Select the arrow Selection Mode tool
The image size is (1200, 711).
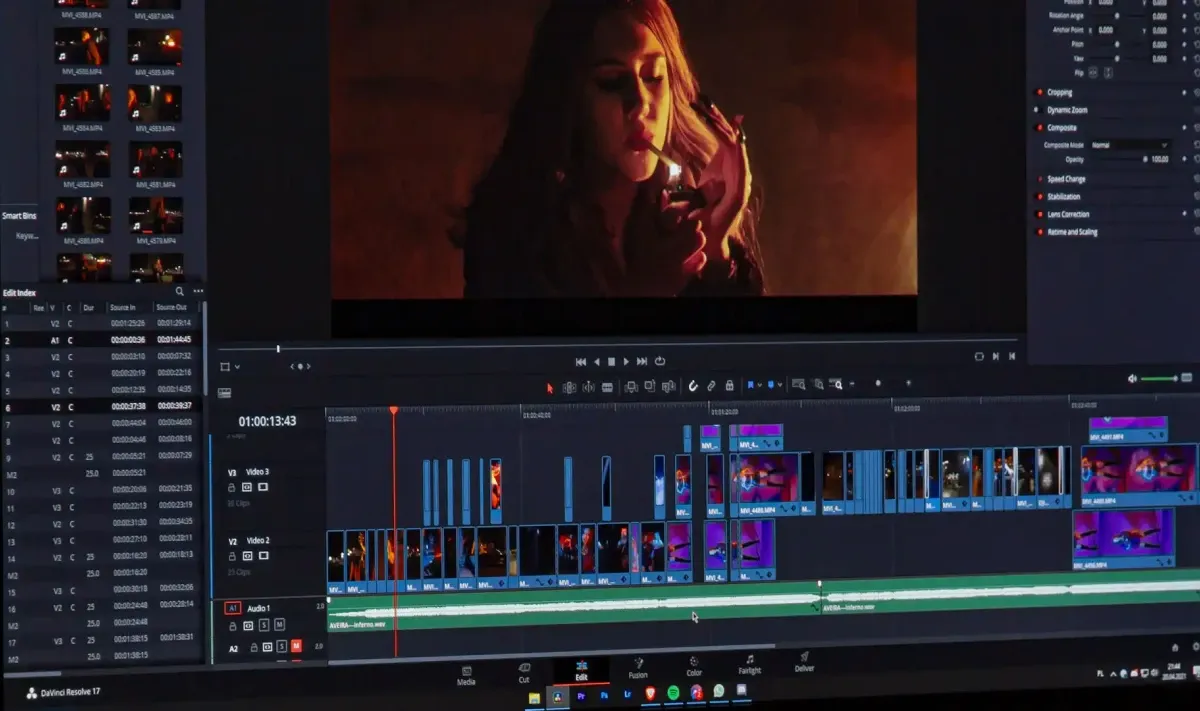tap(549, 387)
